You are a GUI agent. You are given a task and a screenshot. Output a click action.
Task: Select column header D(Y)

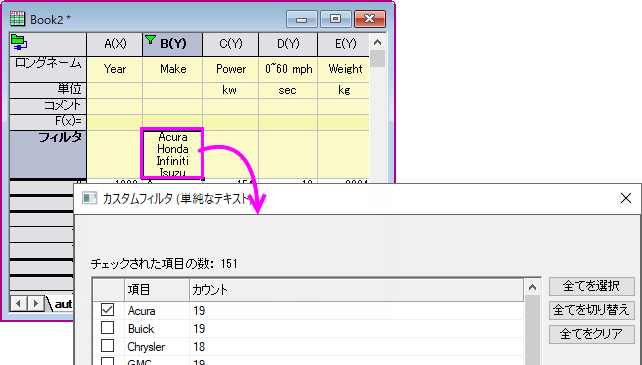tap(288, 44)
